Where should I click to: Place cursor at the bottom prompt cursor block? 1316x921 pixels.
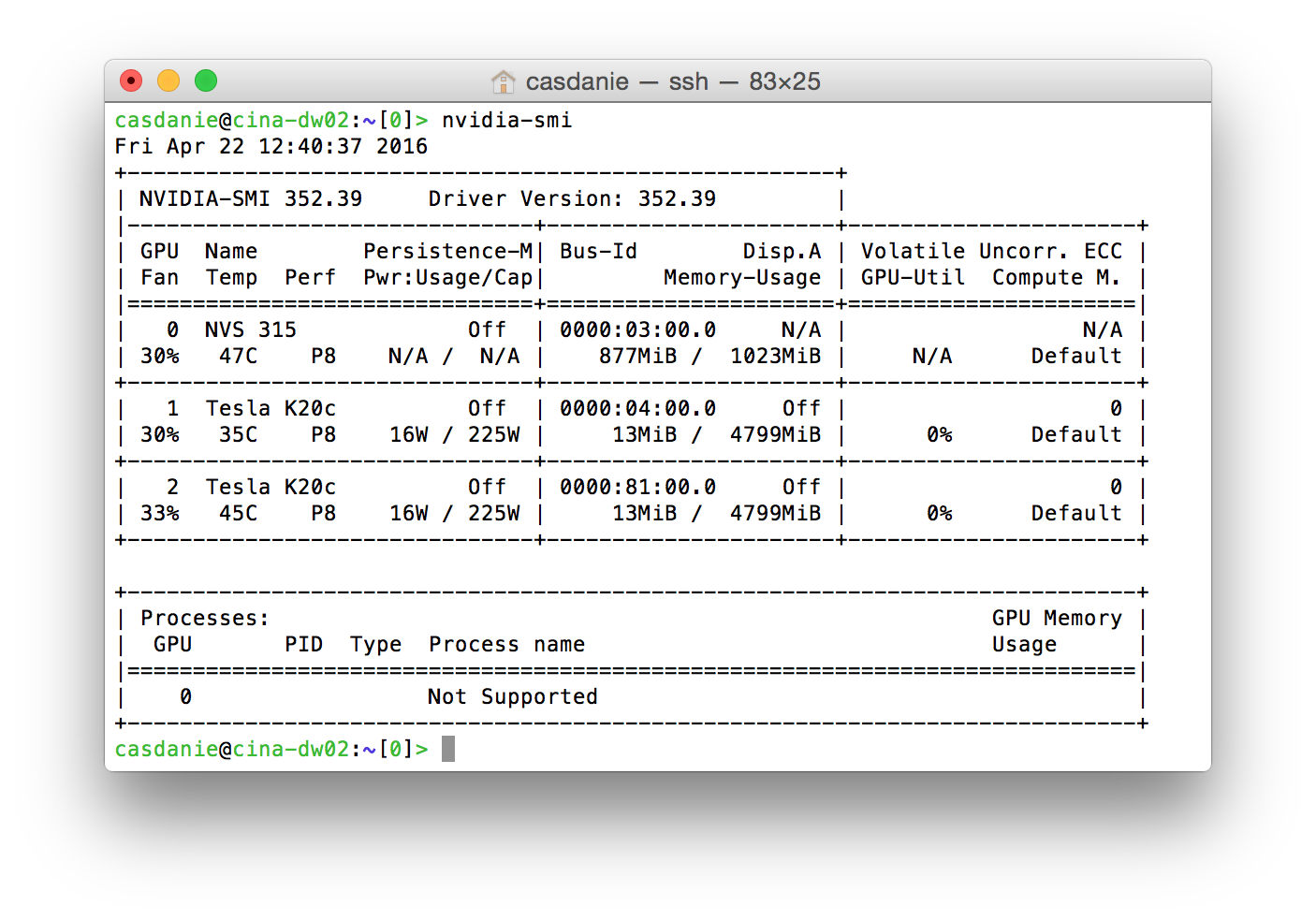[448, 749]
